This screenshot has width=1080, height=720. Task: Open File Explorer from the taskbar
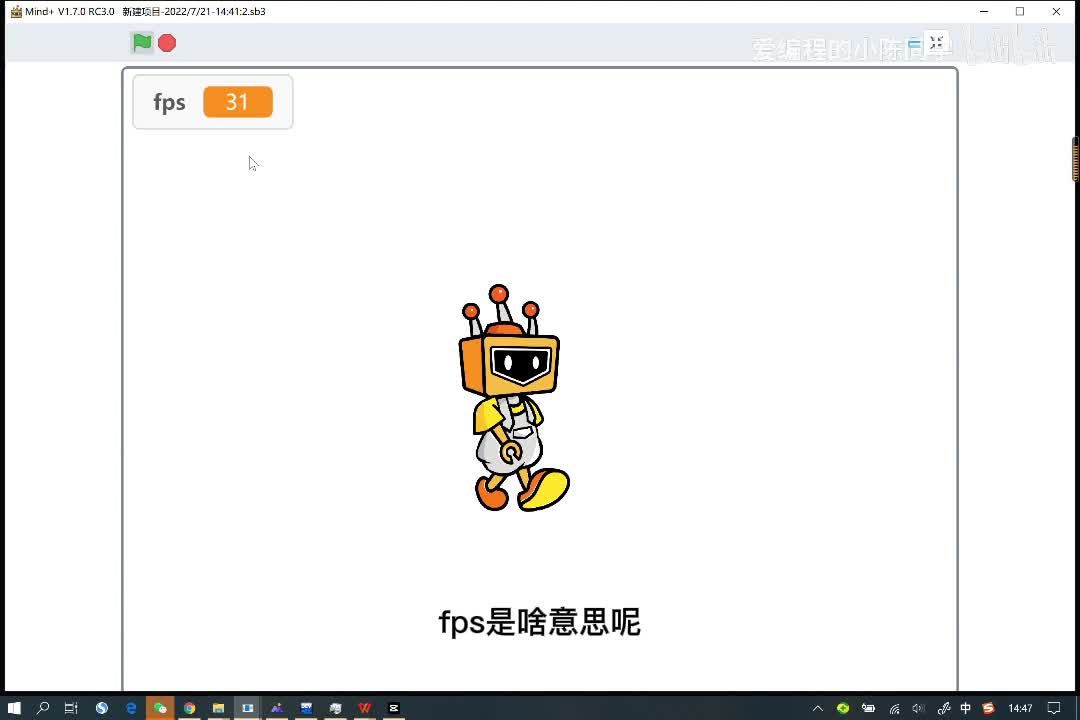pos(218,708)
